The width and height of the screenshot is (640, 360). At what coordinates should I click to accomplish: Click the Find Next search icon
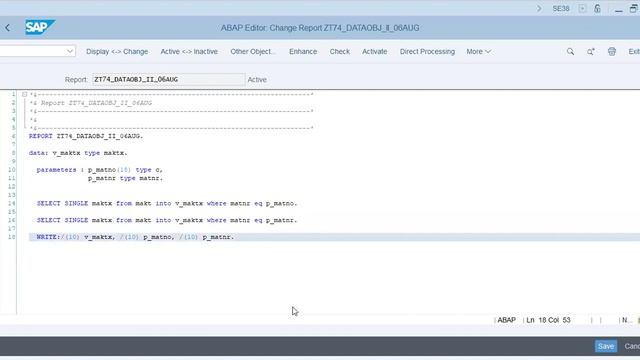591,51
